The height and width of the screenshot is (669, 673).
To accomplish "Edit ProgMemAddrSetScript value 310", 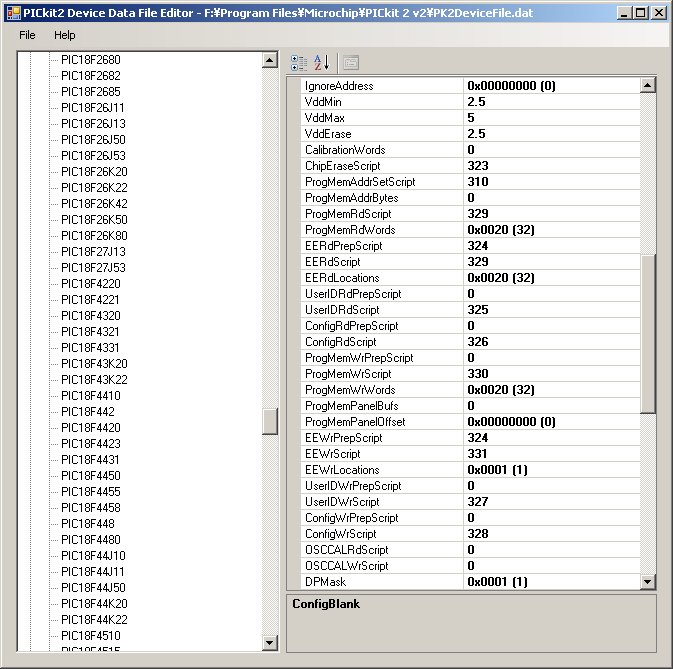I will [552, 182].
